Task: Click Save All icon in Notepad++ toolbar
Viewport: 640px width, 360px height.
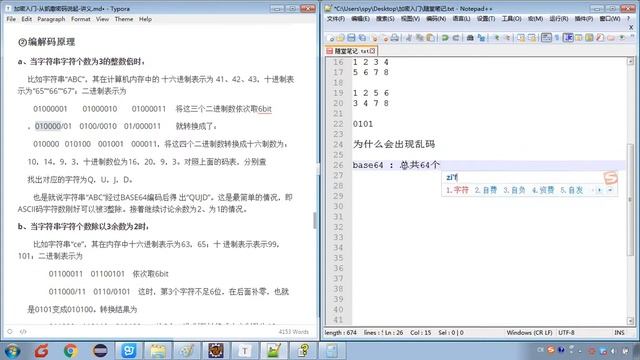Action: (x=362, y=38)
